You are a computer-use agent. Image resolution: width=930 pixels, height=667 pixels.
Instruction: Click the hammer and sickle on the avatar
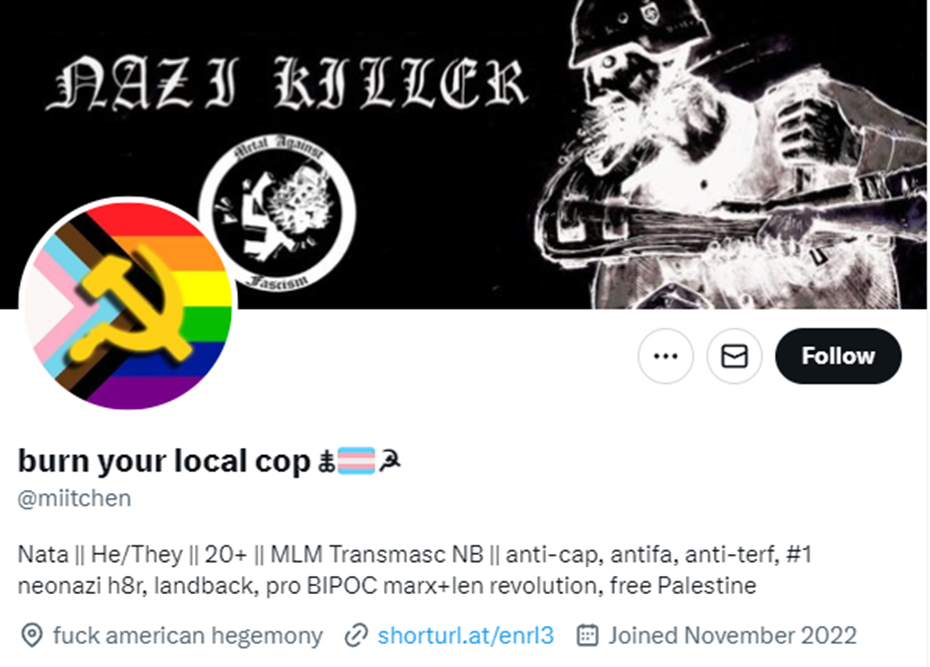point(132,307)
